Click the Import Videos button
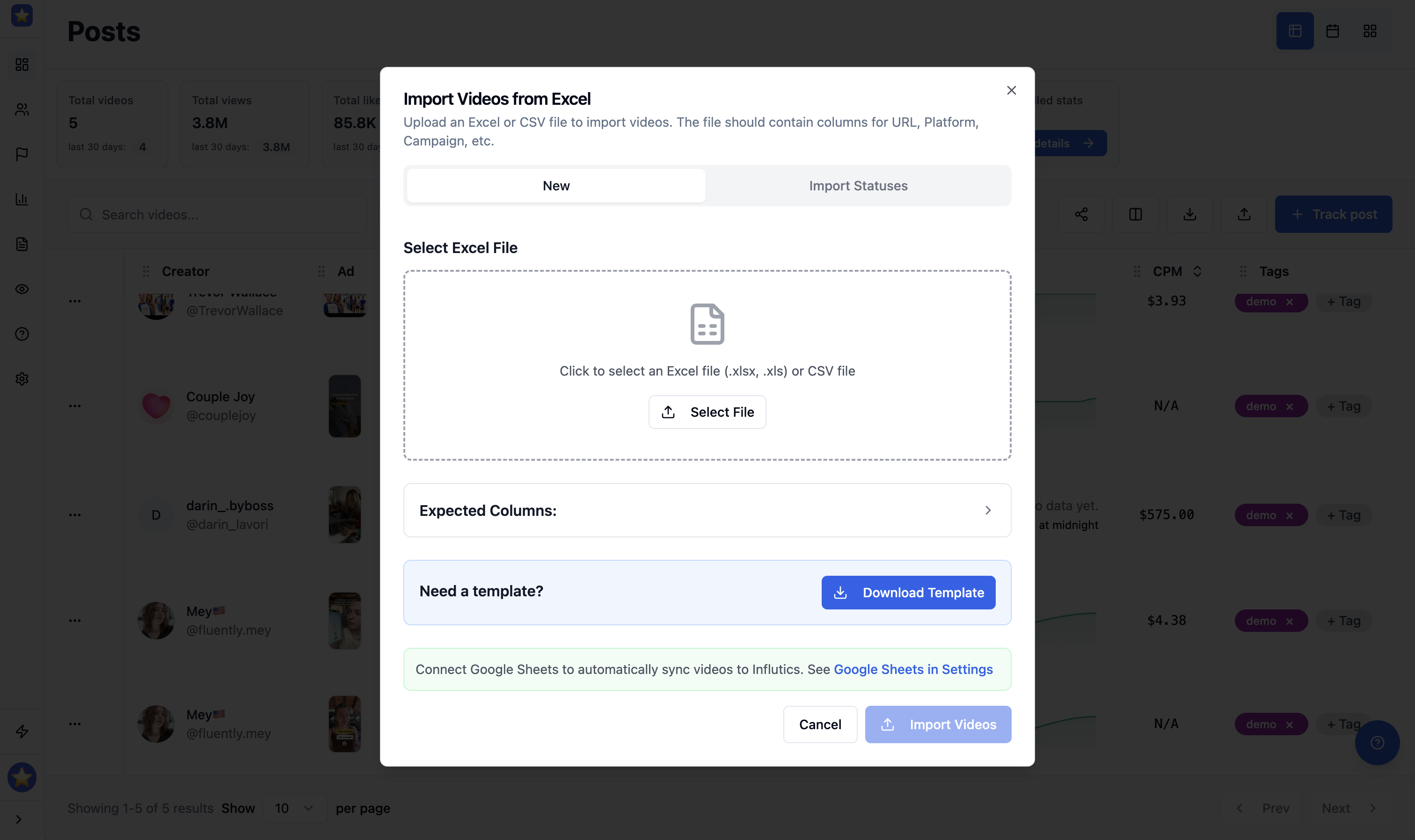Screen dimensions: 1415x840 pos(938,724)
